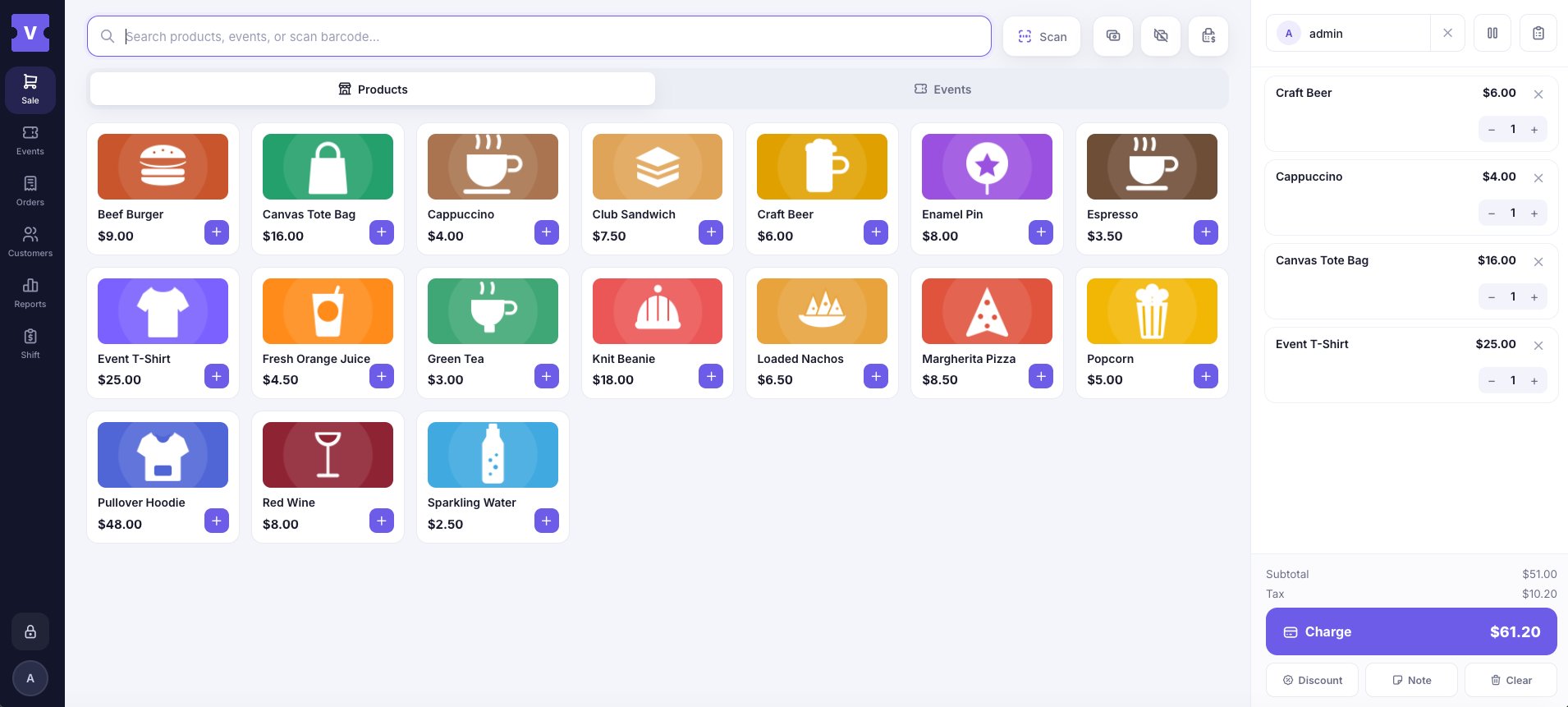Add Knit Beanie to the cart
Viewport: 1568px width, 707px height.
click(711, 376)
